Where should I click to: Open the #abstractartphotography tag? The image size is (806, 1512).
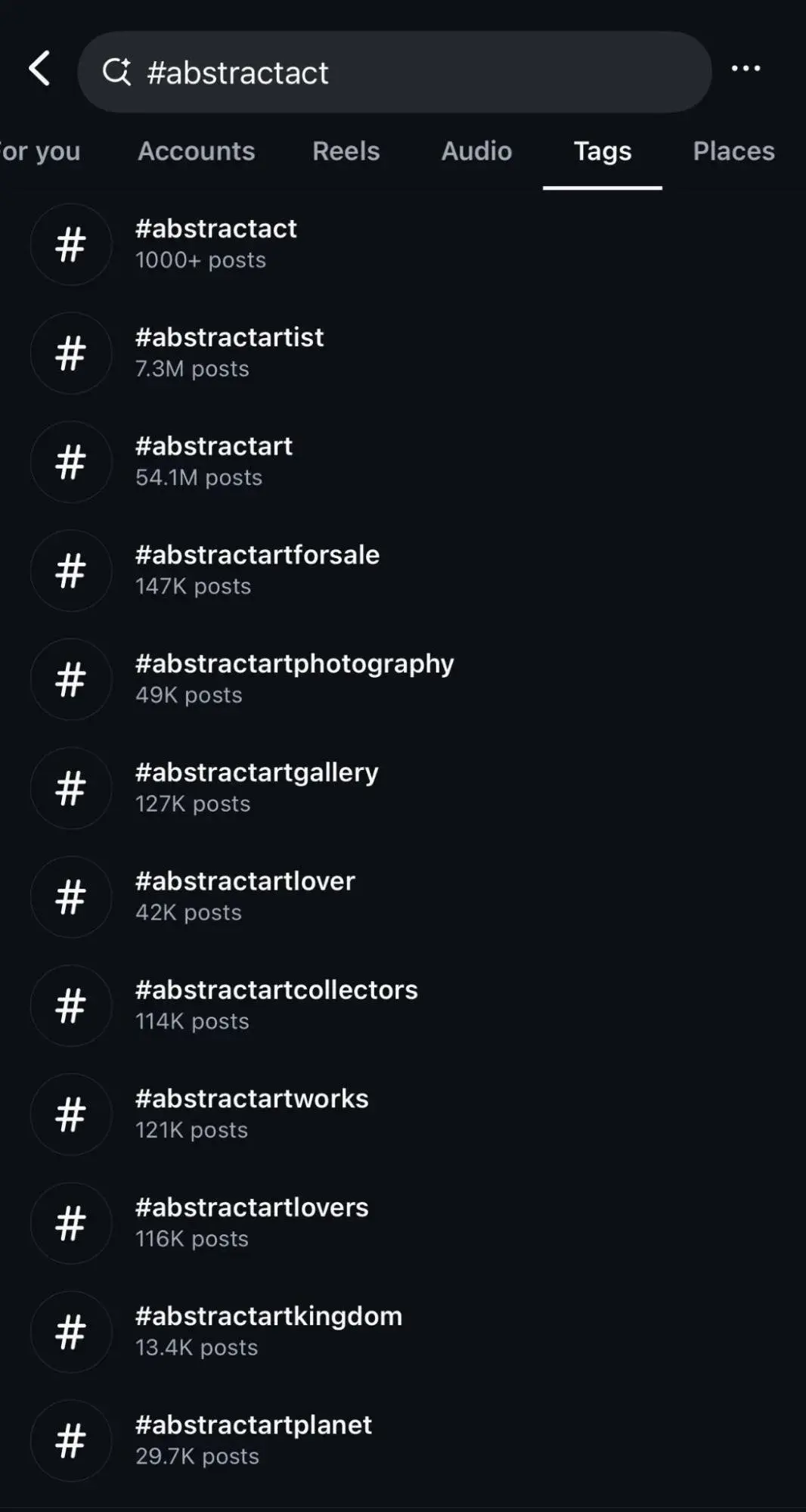coord(294,678)
